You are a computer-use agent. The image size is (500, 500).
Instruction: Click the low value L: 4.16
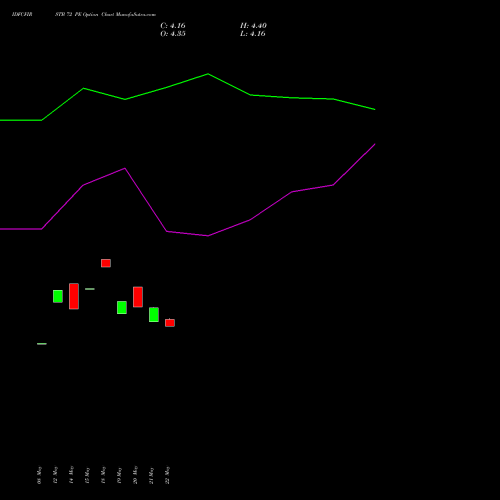(253, 34)
